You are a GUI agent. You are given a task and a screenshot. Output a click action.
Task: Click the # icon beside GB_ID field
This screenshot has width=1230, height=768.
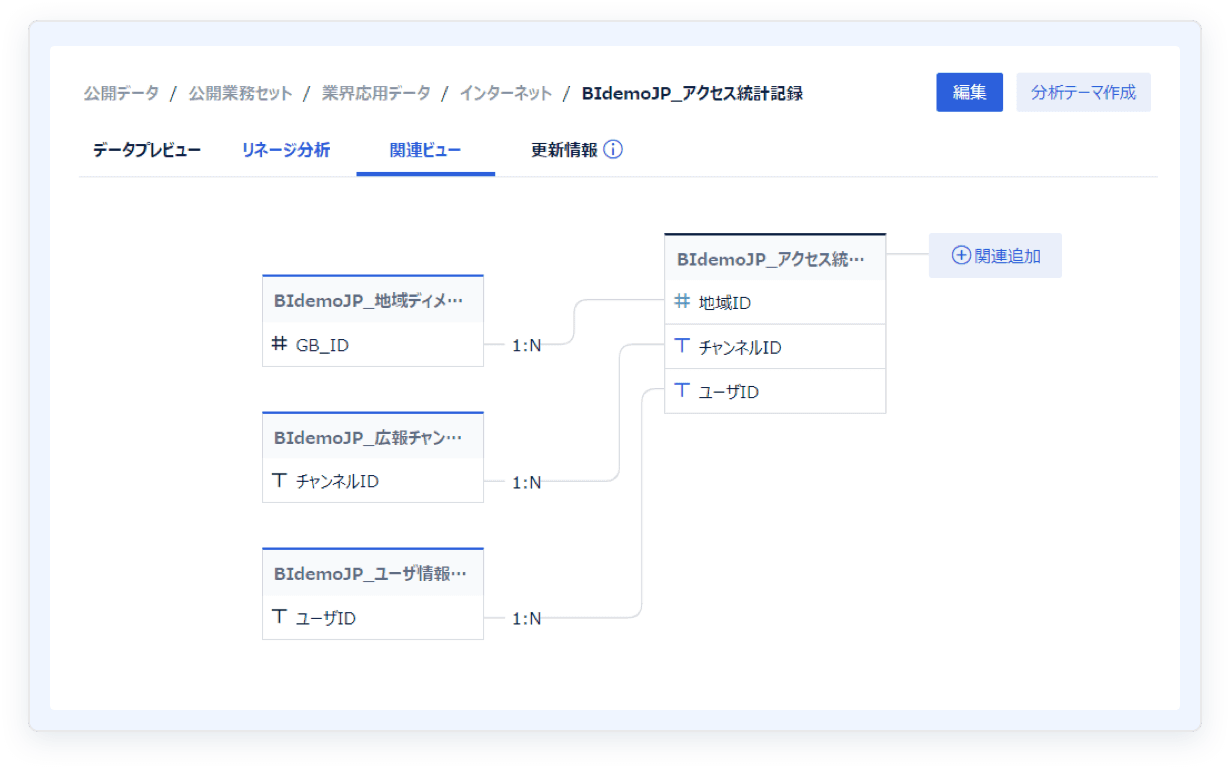tap(278, 346)
